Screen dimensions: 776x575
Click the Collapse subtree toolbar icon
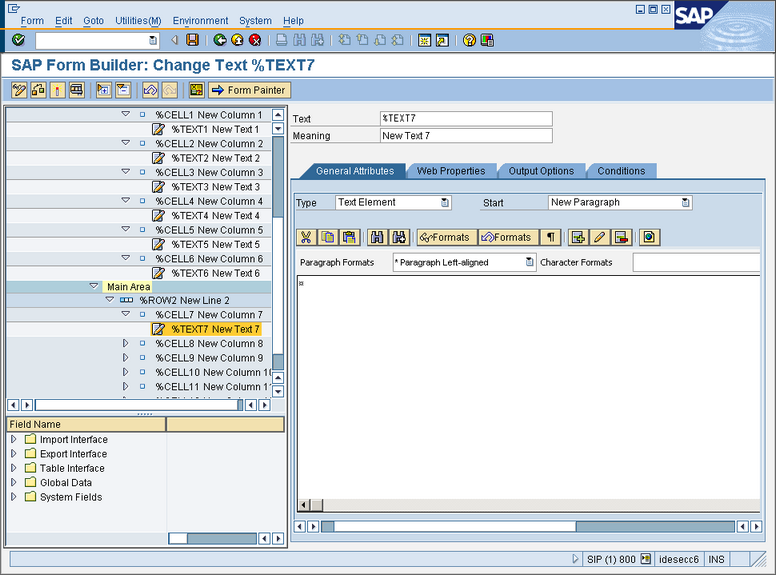123,90
